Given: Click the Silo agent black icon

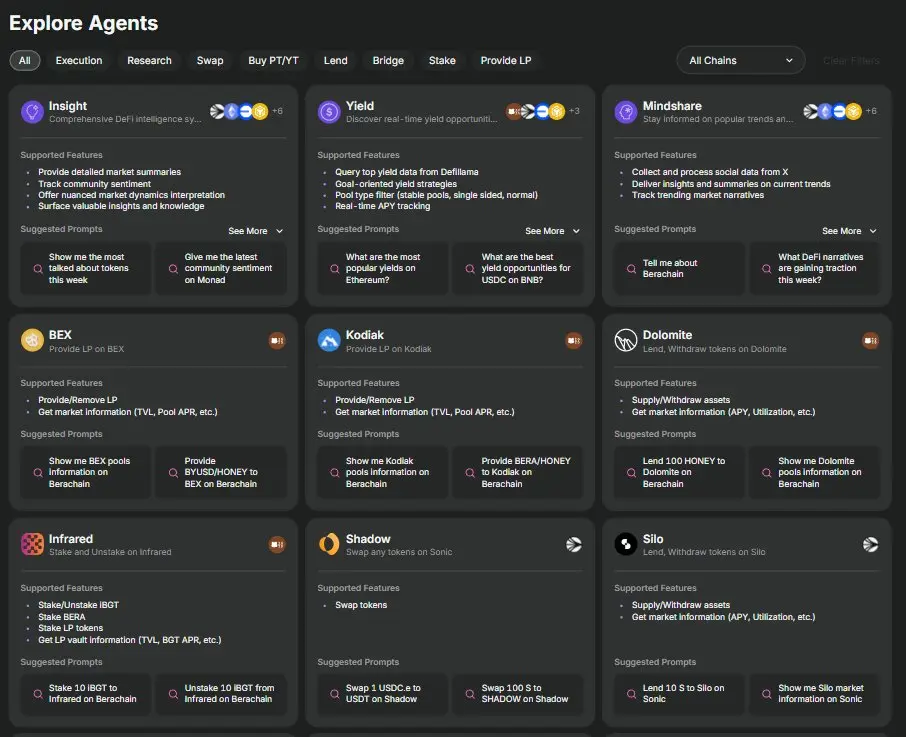Looking at the screenshot, I should pos(626,544).
